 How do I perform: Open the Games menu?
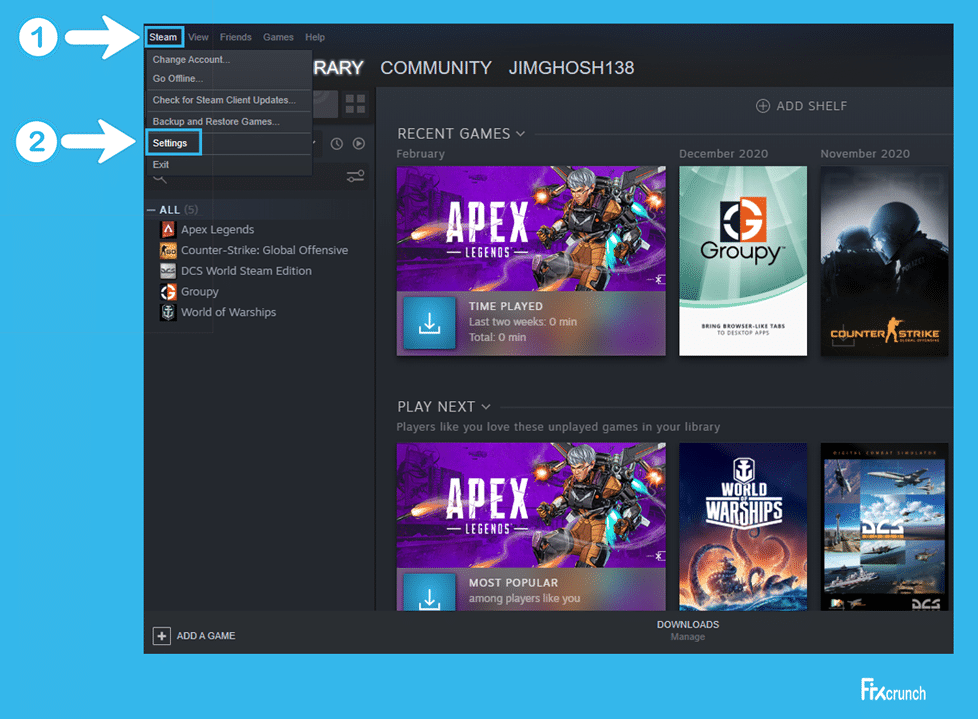(x=278, y=37)
